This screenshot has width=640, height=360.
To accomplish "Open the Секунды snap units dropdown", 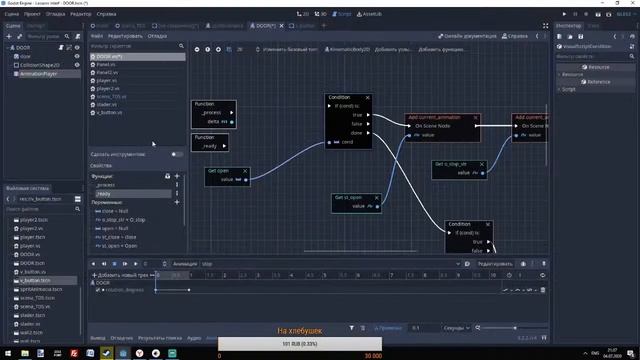I will (x=456, y=328).
